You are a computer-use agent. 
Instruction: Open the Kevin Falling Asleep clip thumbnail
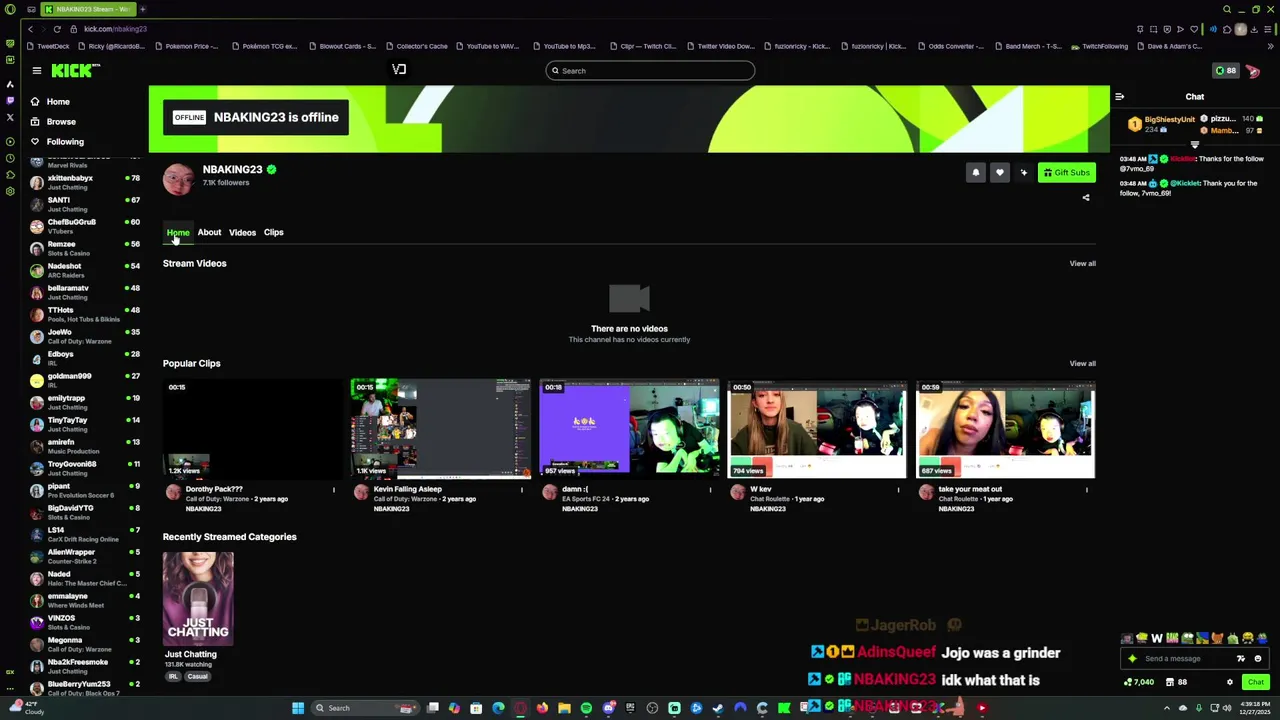pos(441,428)
